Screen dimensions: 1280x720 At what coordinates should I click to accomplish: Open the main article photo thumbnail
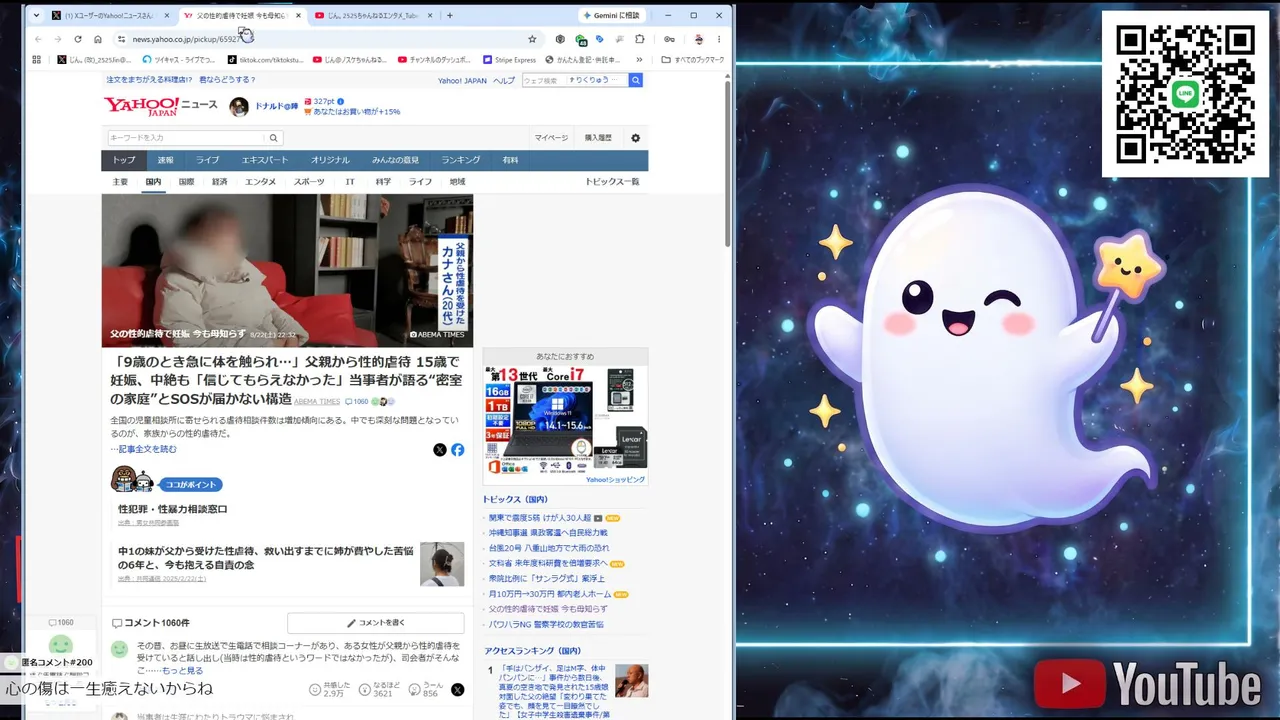(287, 270)
